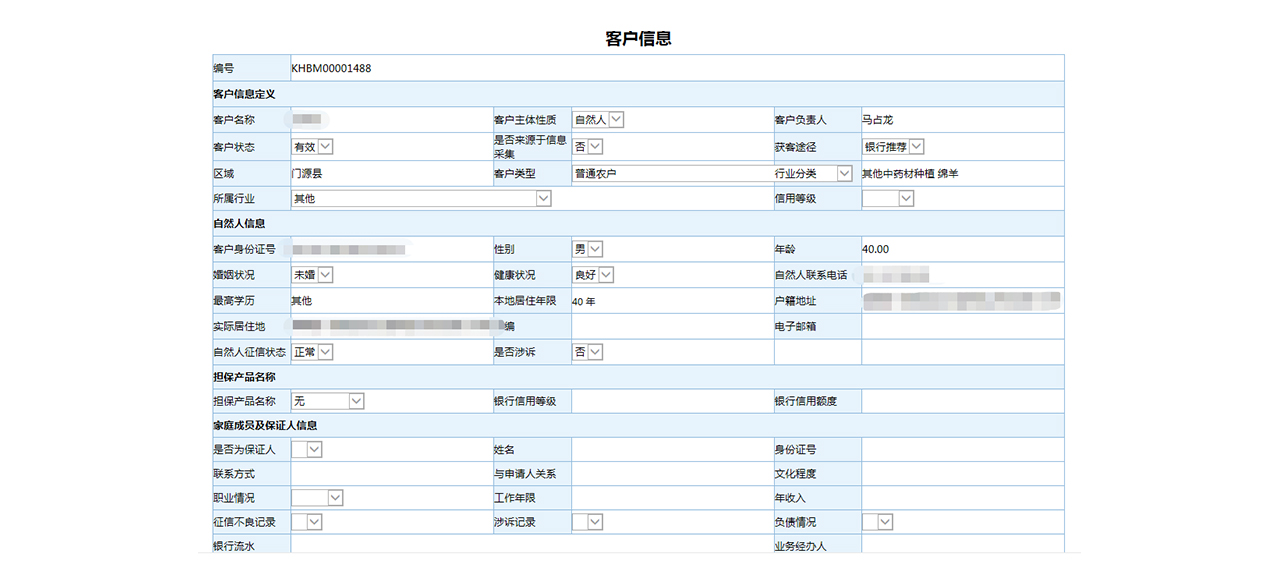The width and height of the screenshot is (1280, 587).
Task: Open the 是否来源于信息采集 dropdown
Action: coord(588,146)
